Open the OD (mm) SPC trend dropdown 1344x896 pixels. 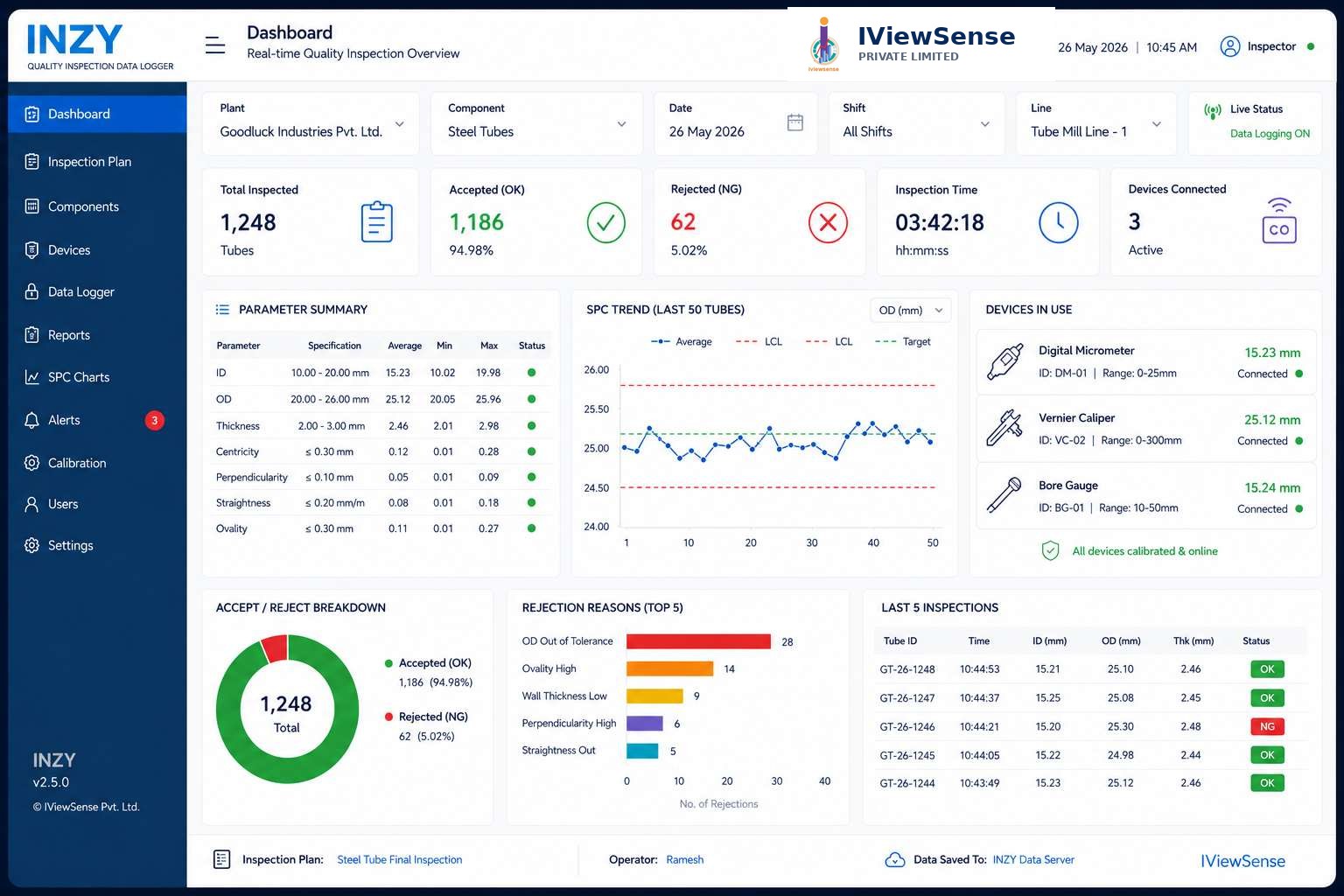910,311
